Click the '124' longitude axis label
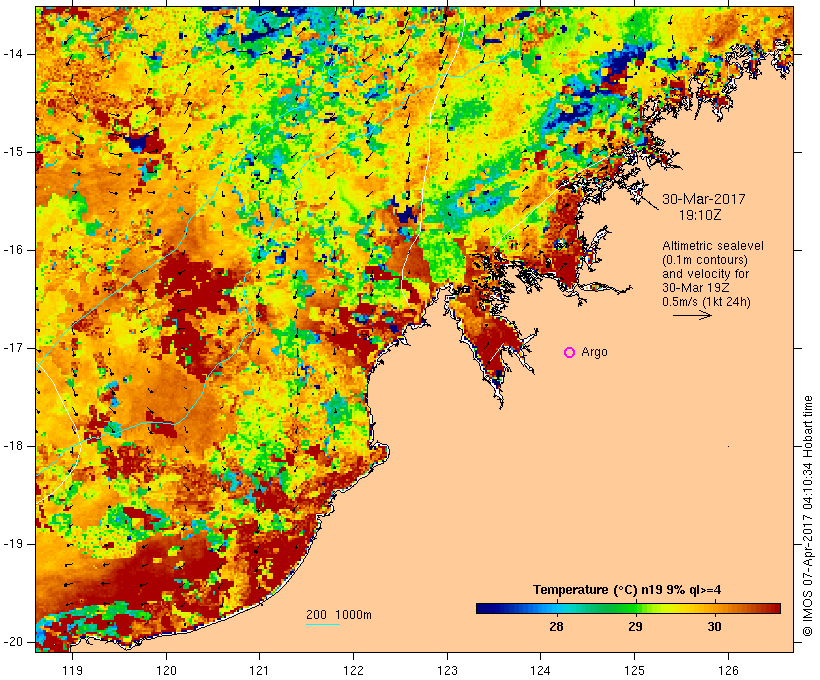 541,670
